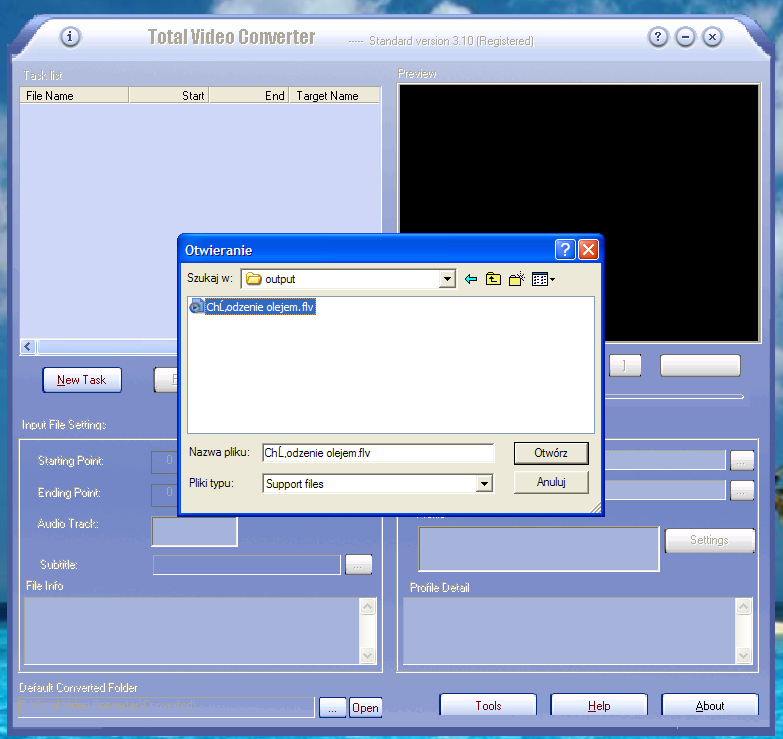Open the Help button at the bottom
783x739 pixels.
tap(599, 705)
